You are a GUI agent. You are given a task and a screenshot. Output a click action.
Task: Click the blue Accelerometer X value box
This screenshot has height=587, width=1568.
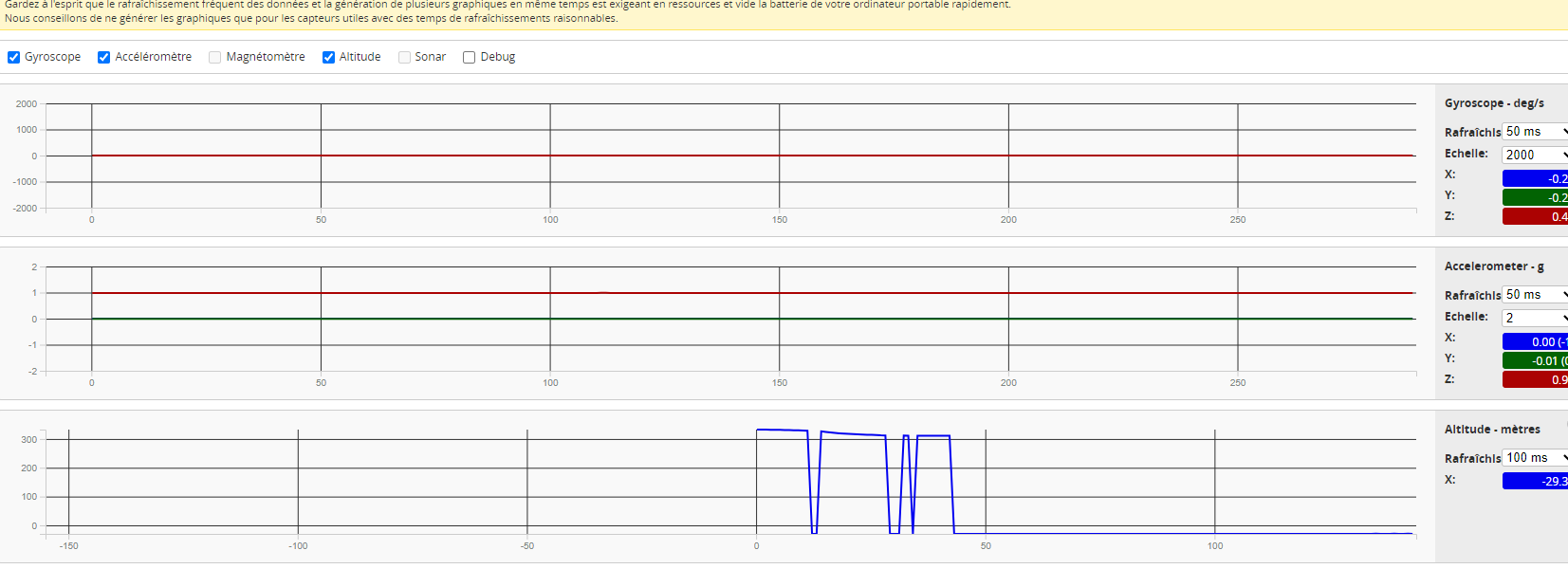coord(1535,341)
